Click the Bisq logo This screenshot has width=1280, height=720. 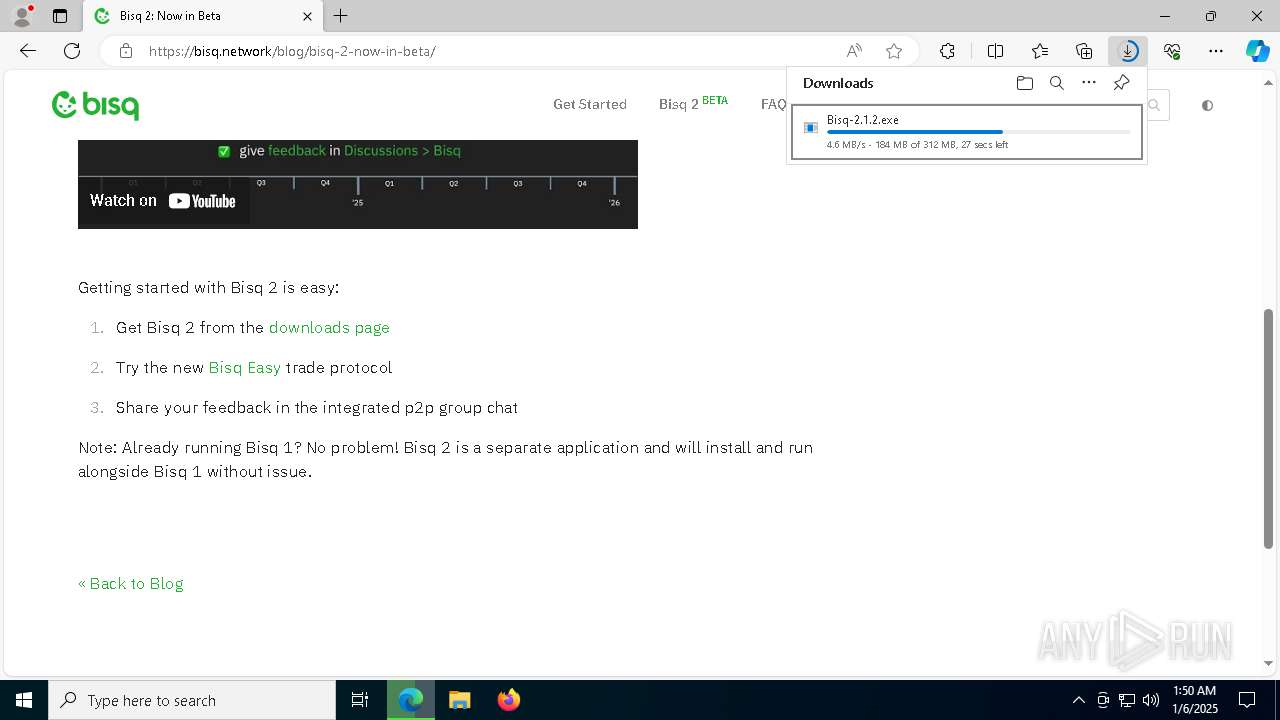point(96,105)
